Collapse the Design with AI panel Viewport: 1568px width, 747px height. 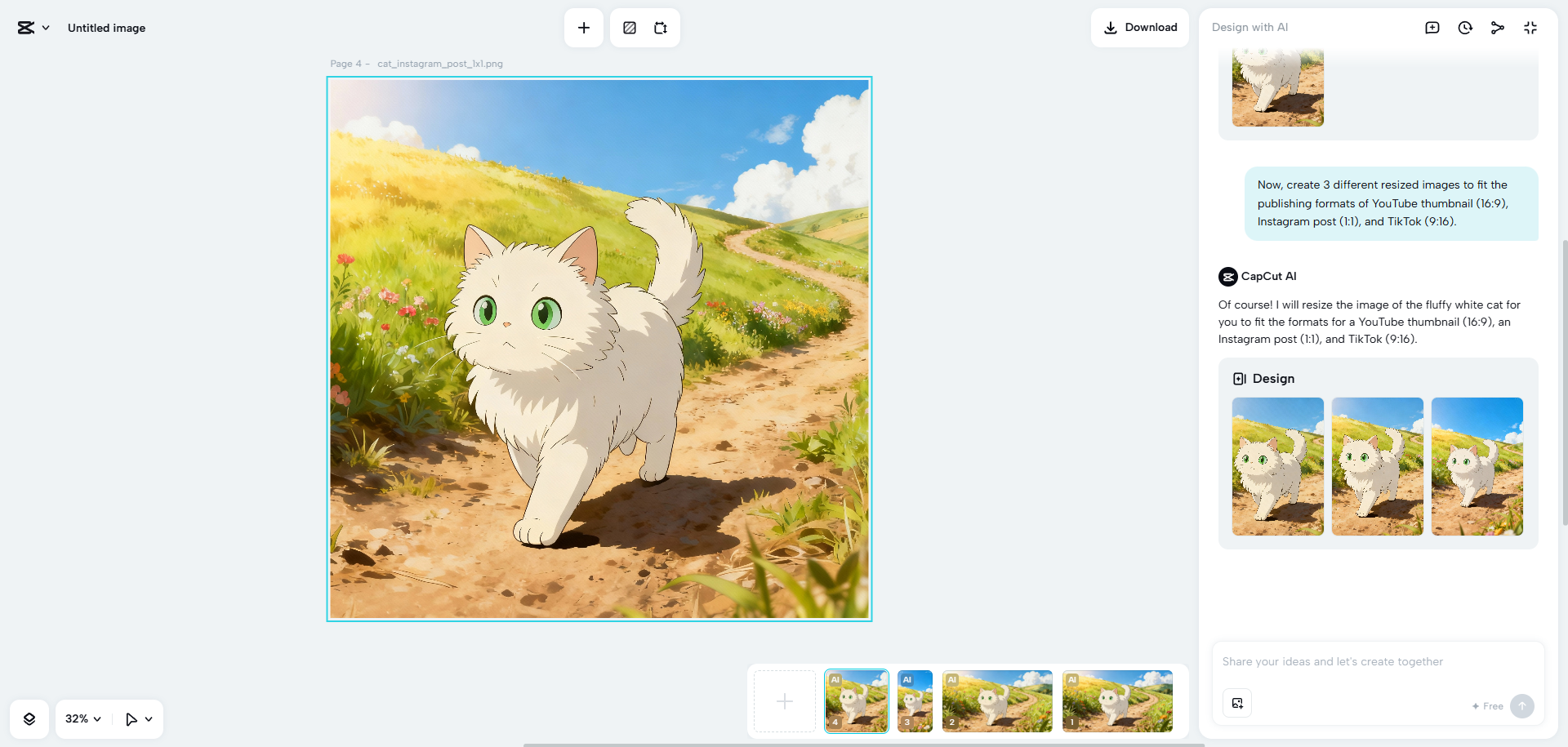[1530, 28]
